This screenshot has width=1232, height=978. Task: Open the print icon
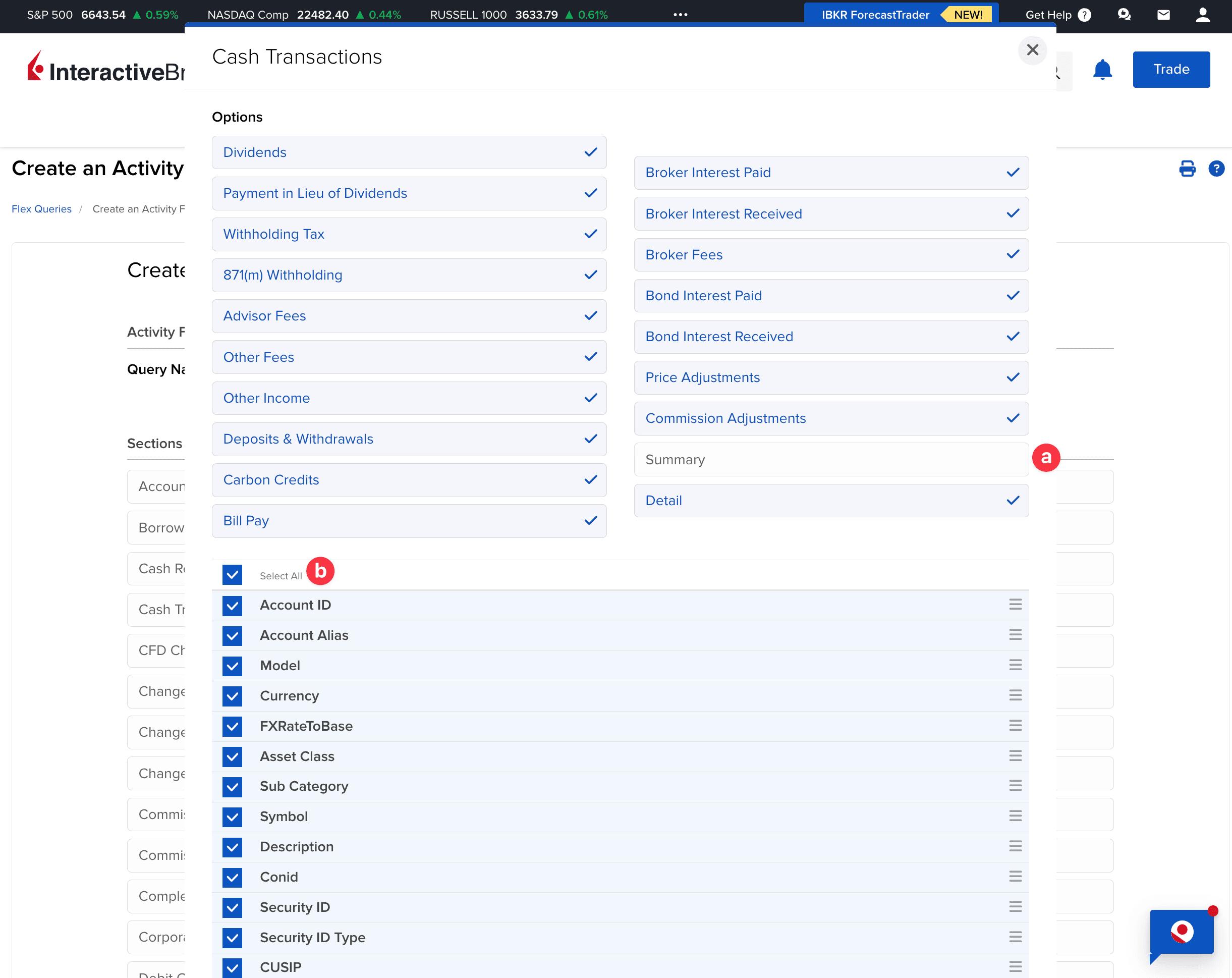[1187, 169]
